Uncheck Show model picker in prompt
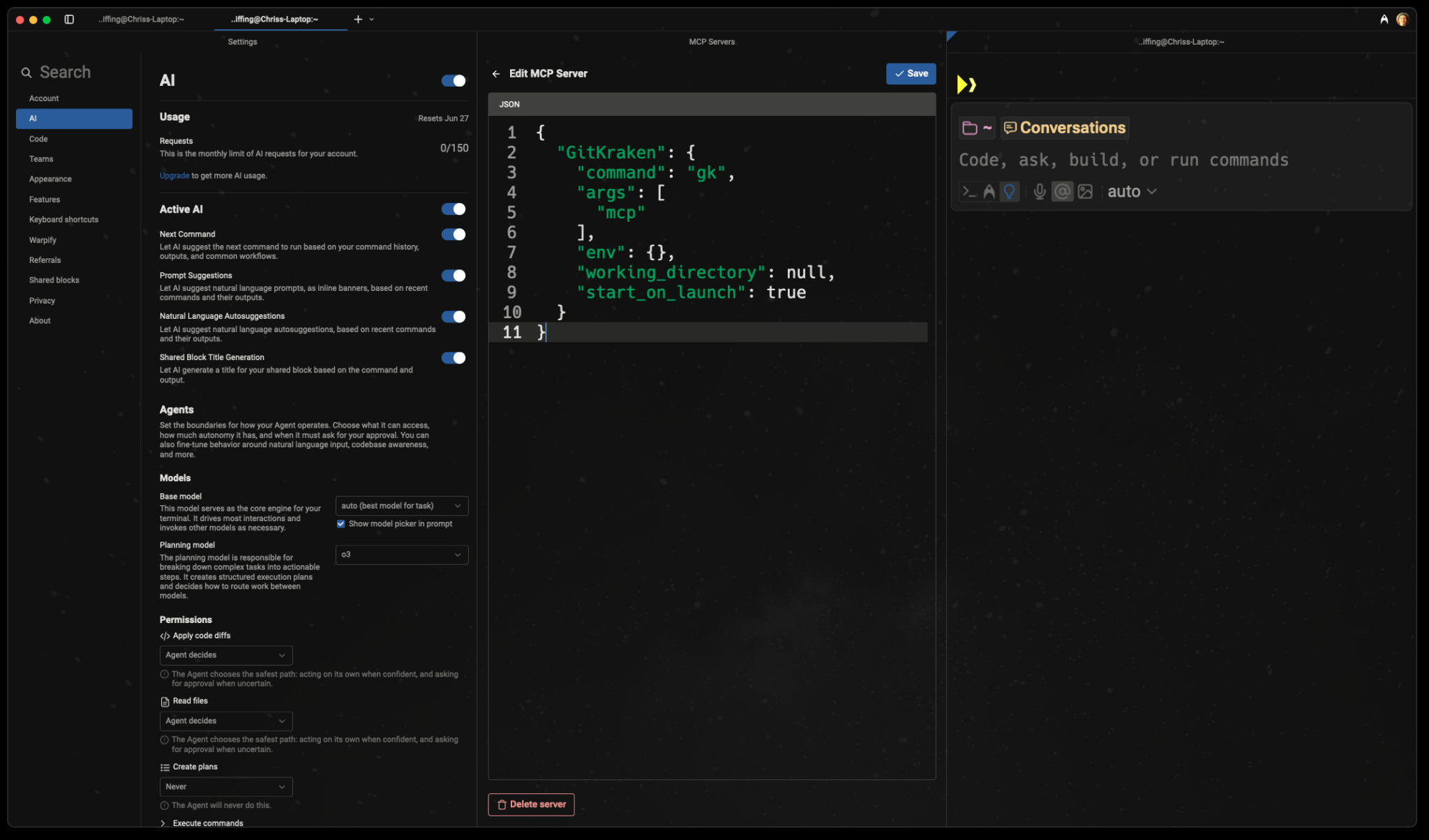 (x=341, y=523)
